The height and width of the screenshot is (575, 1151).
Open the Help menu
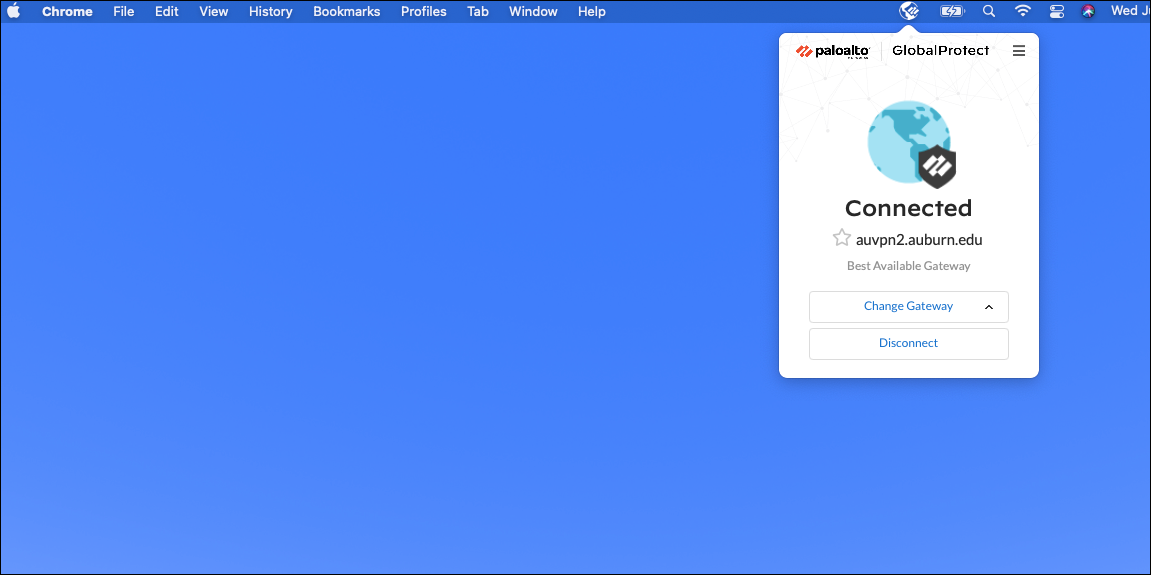592,12
